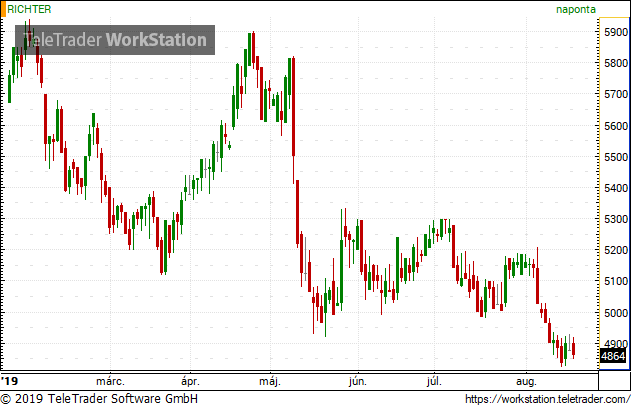
Task: Click the 5900 price axis label
Action: click(x=615, y=33)
